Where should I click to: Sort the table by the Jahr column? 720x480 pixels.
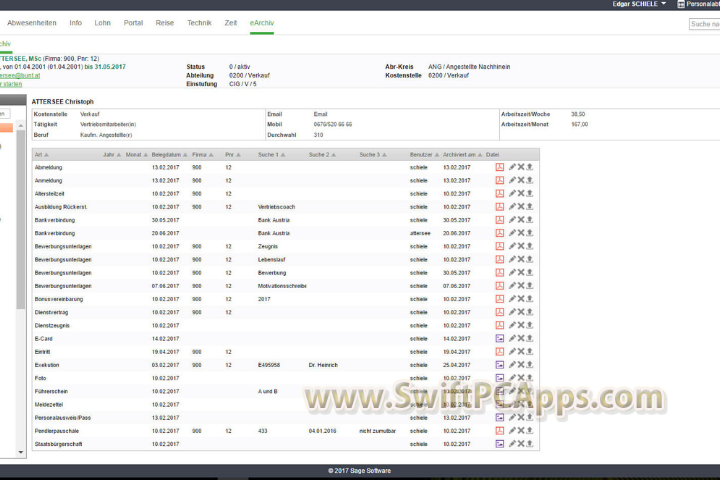[112, 155]
